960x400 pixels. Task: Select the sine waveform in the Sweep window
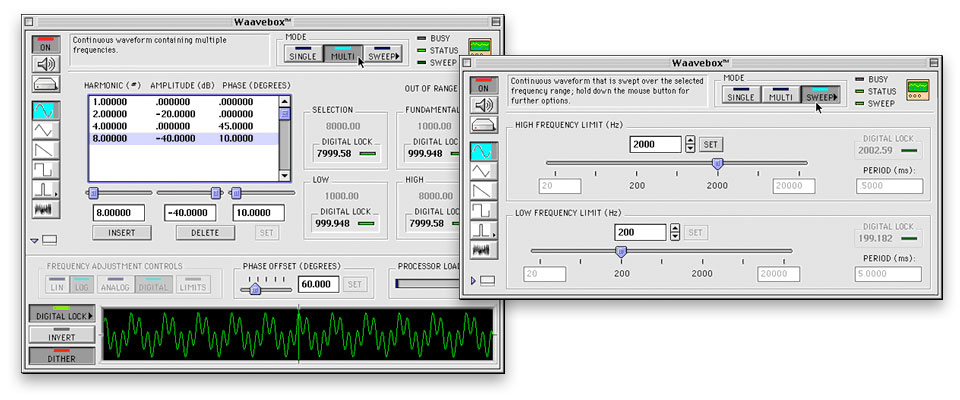pos(484,151)
